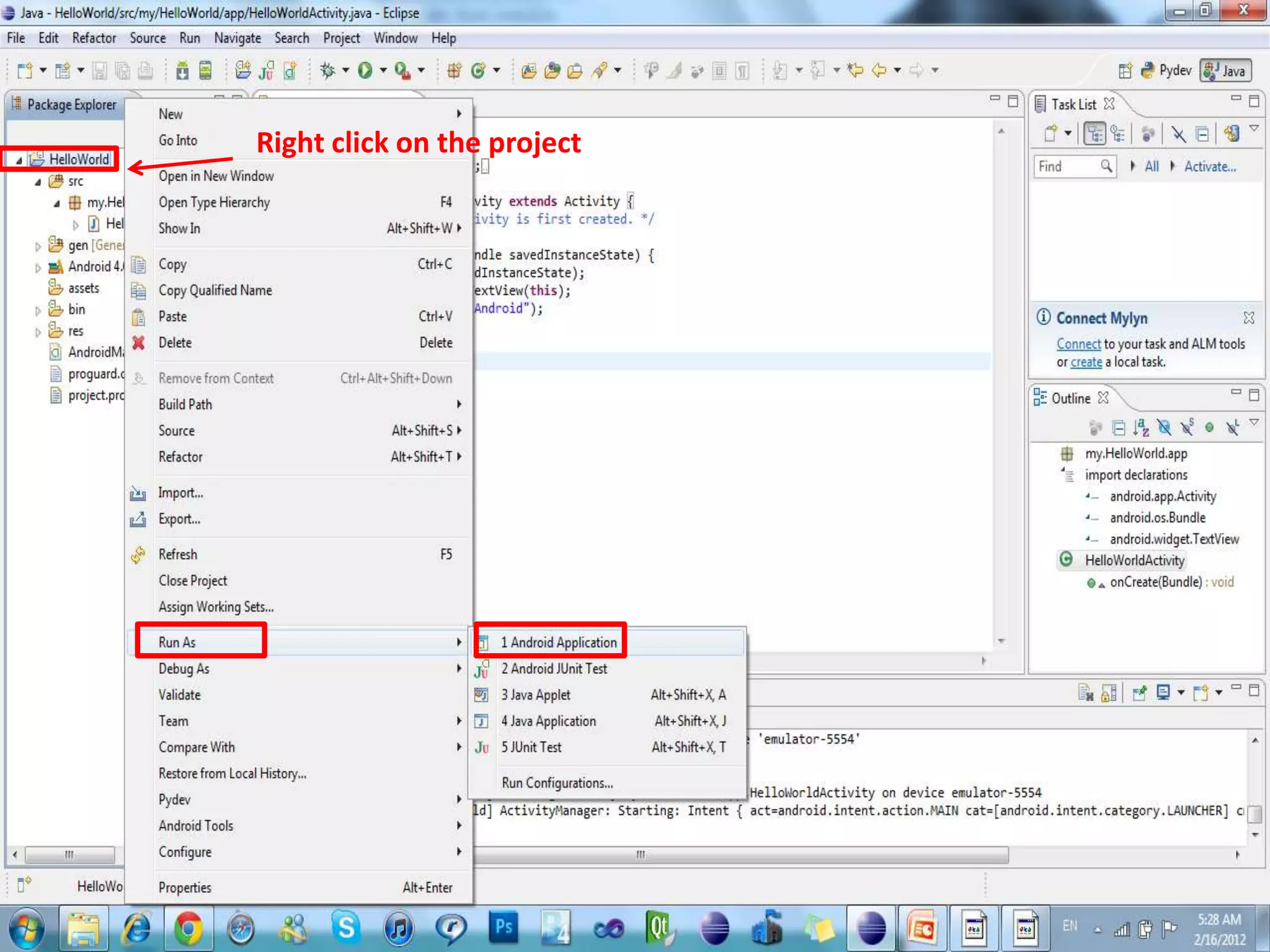Click the Debug bug toolbar icon

(327, 71)
